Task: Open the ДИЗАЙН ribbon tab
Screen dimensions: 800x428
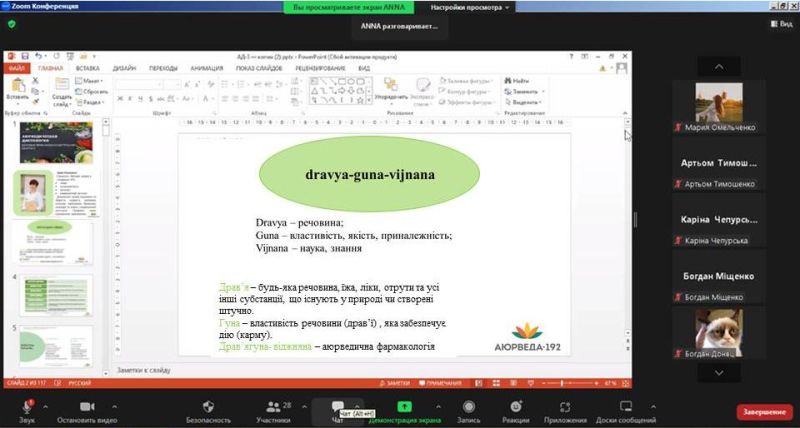Action: pos(125,68)
